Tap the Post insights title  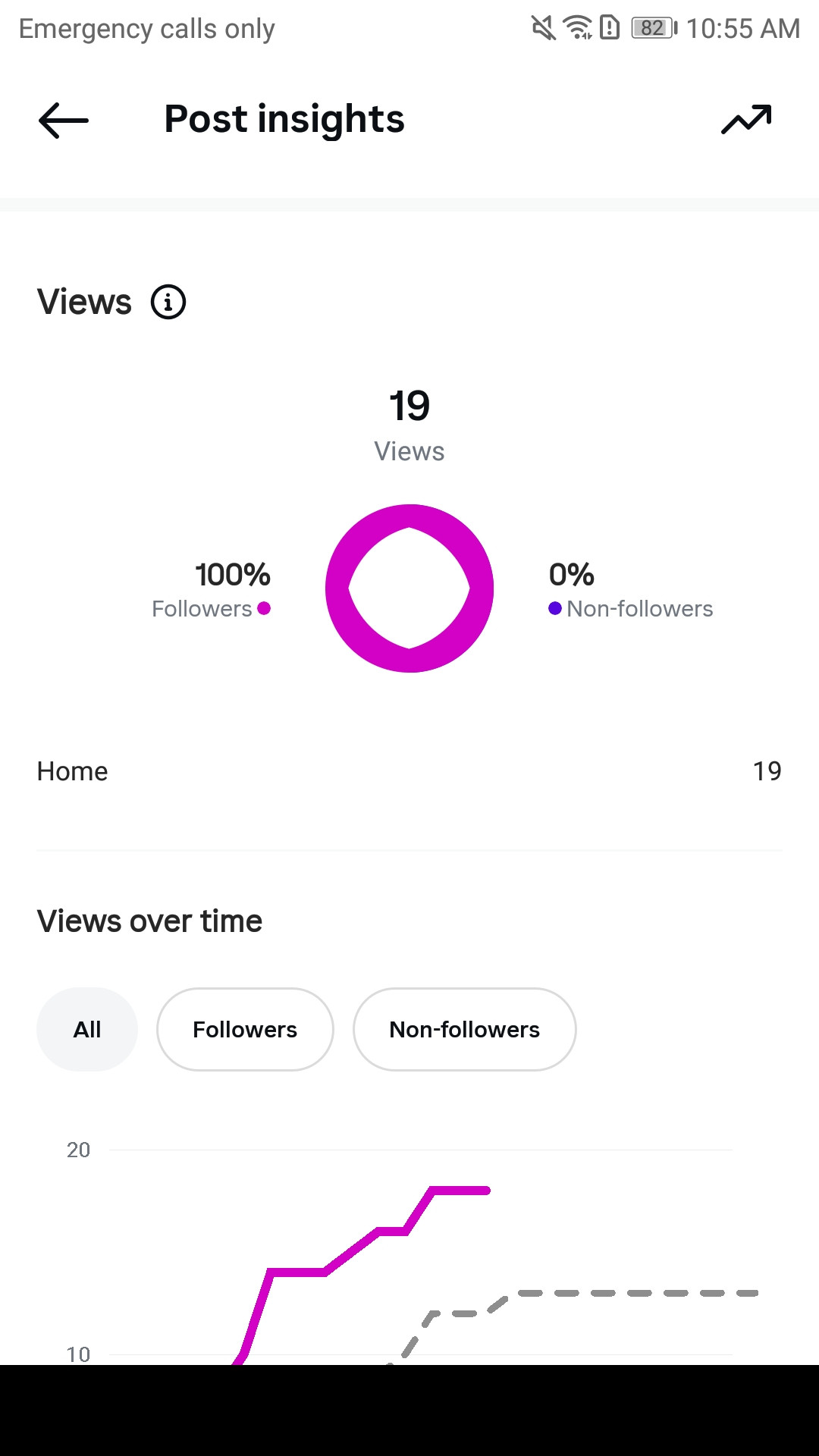(x=284, y=119)
